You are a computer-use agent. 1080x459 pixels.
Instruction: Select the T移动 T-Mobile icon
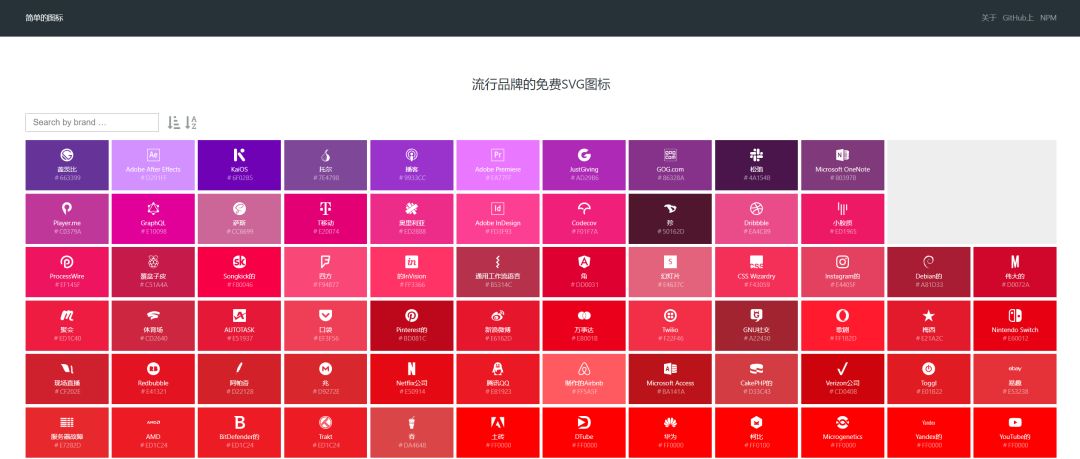pyautogui.click(x=325, y=218)
